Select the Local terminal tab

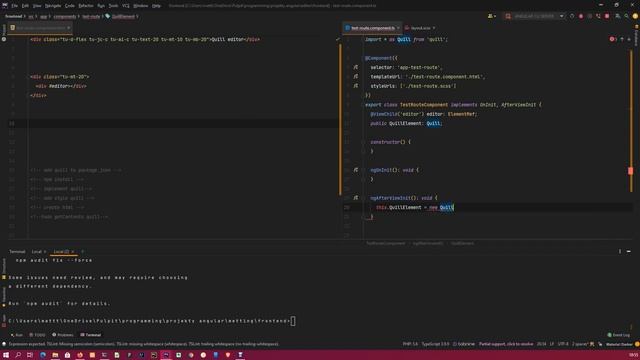[x=37, y=251]
